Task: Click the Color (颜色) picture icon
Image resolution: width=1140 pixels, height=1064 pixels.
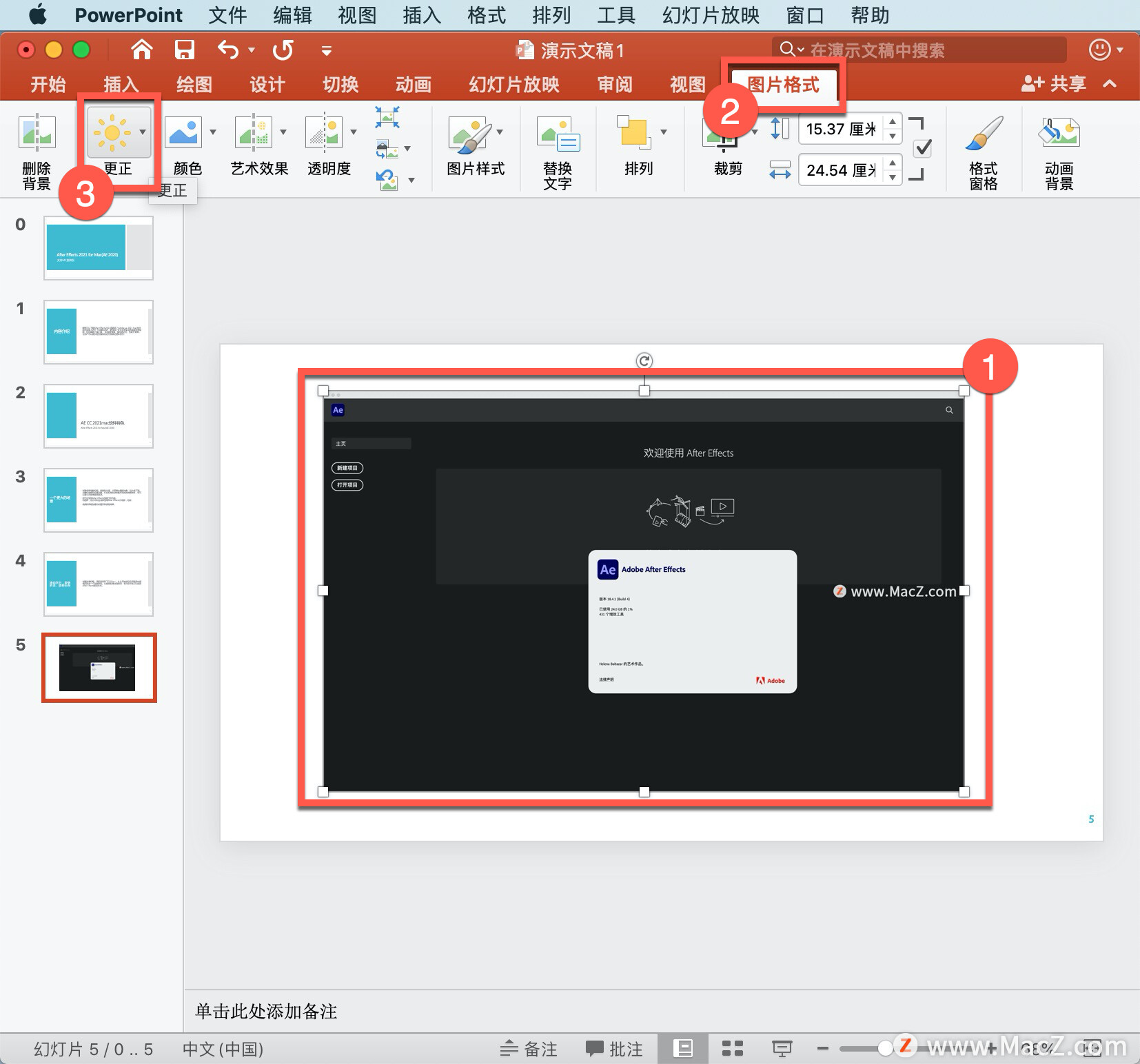Action: click(184, 132)
